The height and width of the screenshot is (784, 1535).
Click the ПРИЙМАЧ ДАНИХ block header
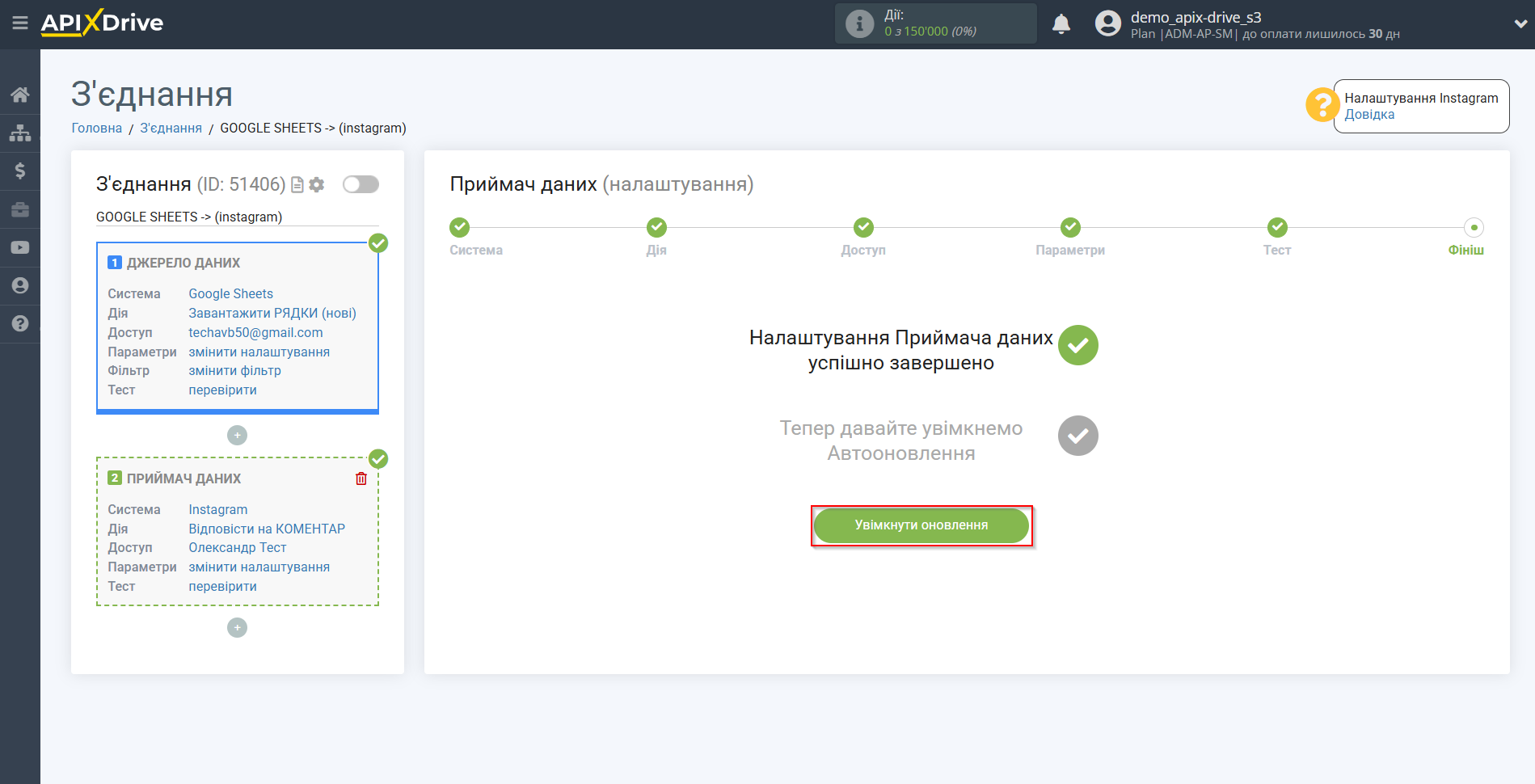[x=183, y=479]
